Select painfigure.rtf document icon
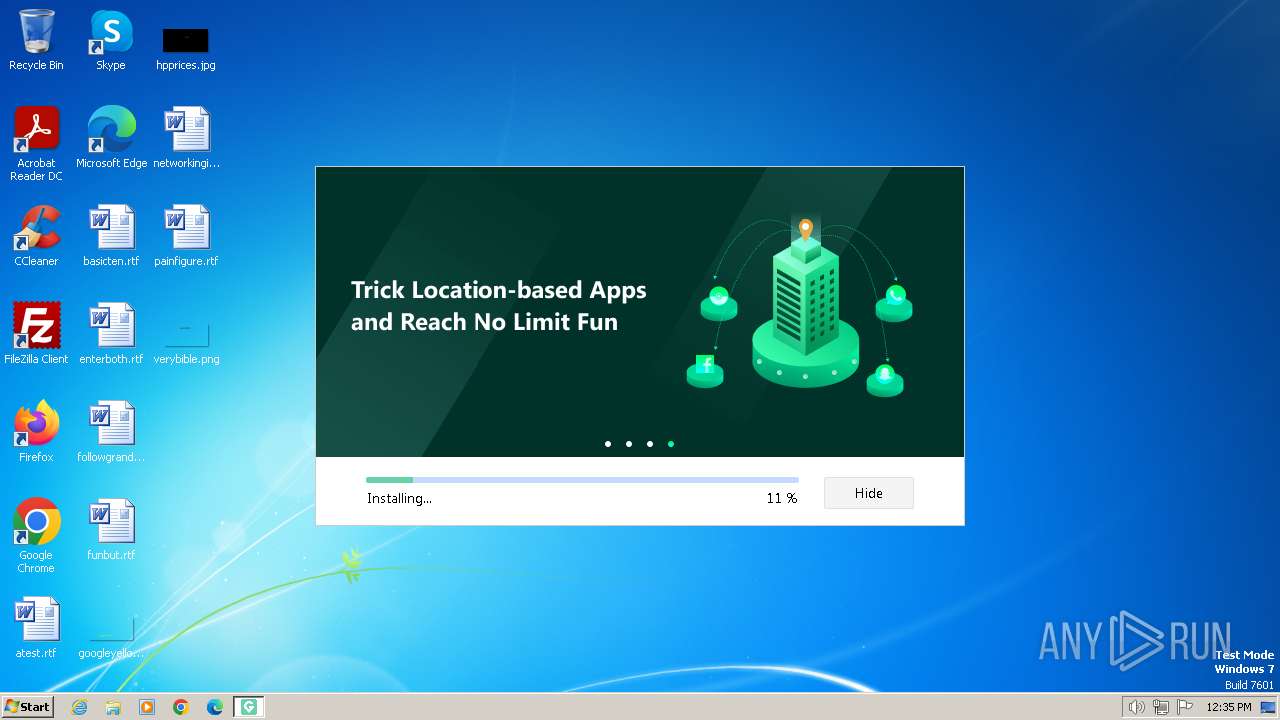This screenshot has width=1280, height=720. 186,236
